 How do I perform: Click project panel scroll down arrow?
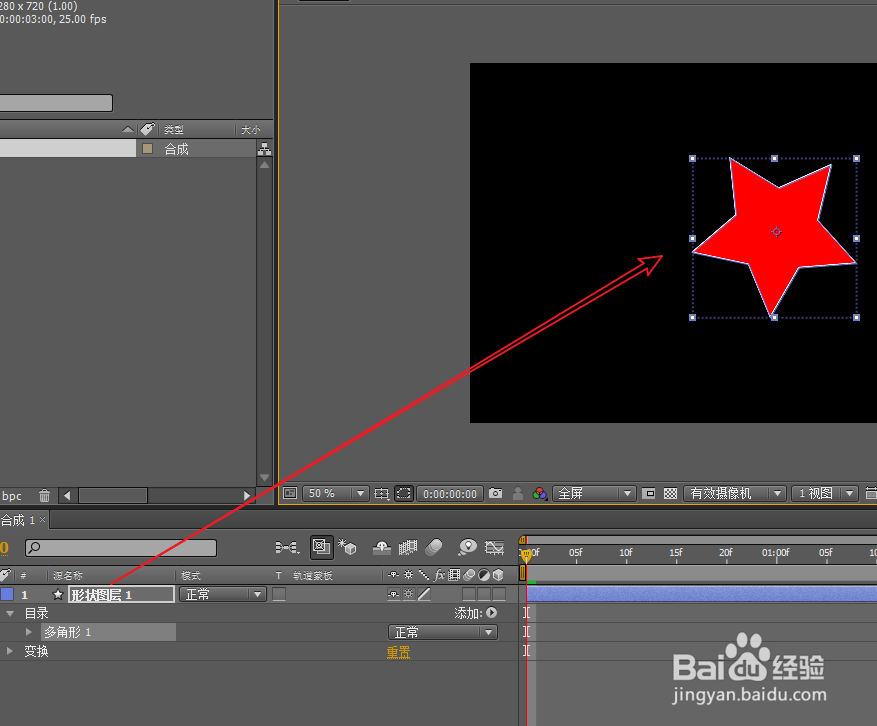pyautogui.click(x=265, y=478)
